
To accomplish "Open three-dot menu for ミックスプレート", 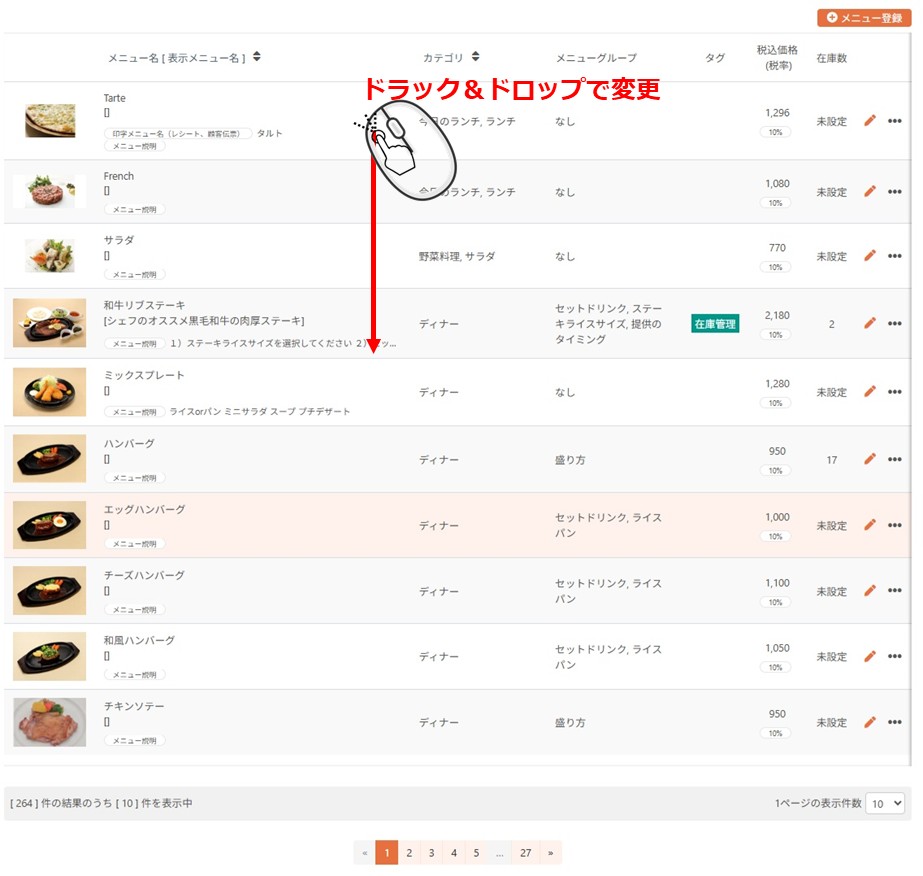I will (x=894, y=392).
